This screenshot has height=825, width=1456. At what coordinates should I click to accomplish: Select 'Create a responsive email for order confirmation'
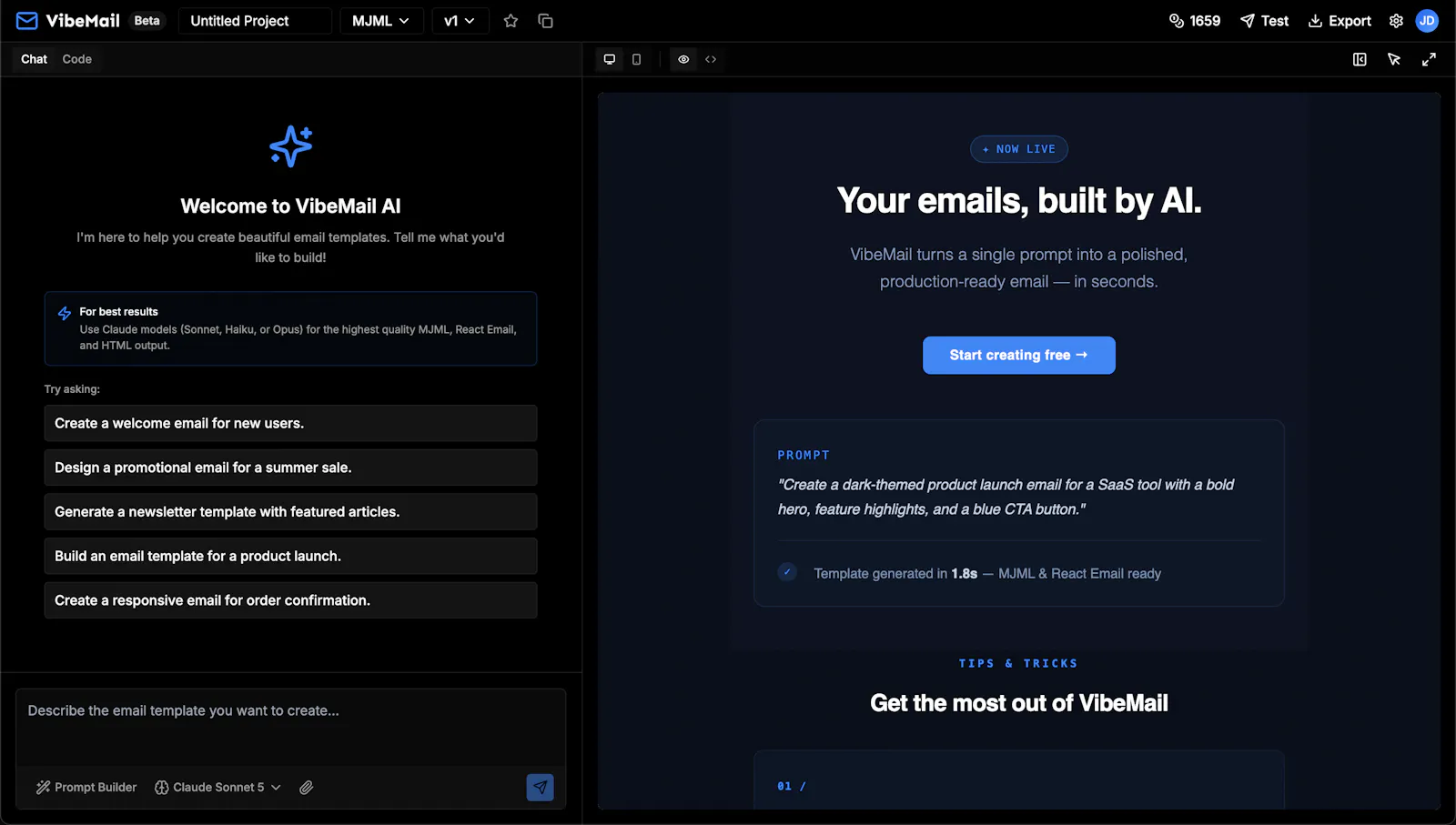pyautogui.click(x=290, y=600)
